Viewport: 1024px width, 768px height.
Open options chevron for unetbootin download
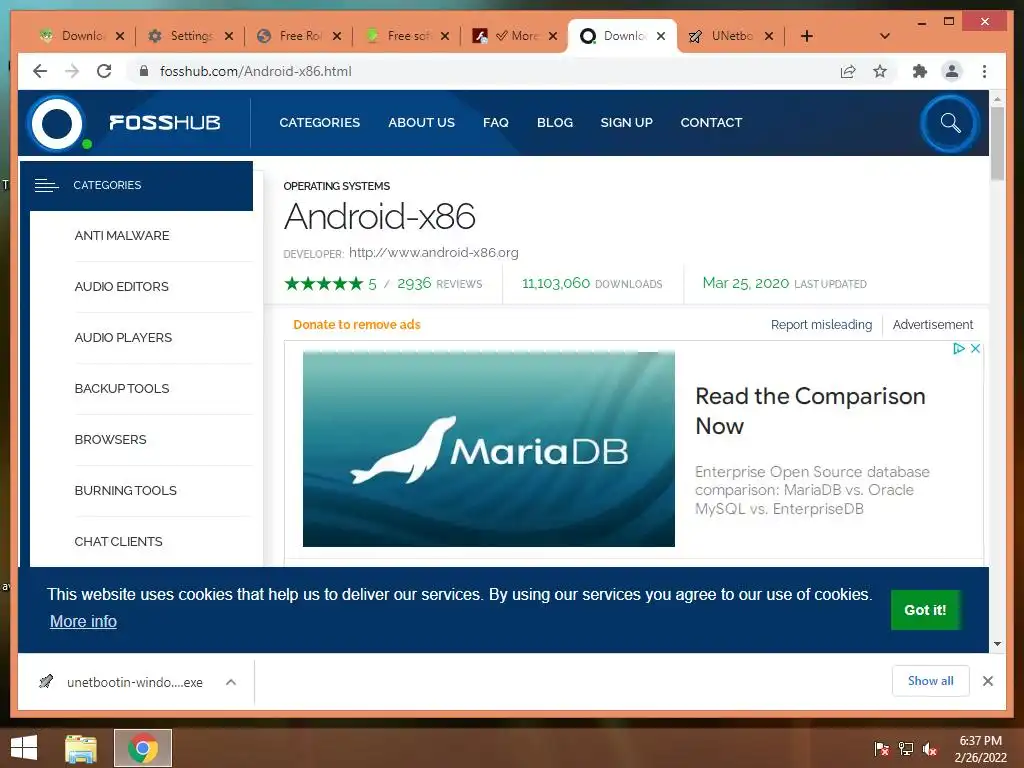[231, 682]
